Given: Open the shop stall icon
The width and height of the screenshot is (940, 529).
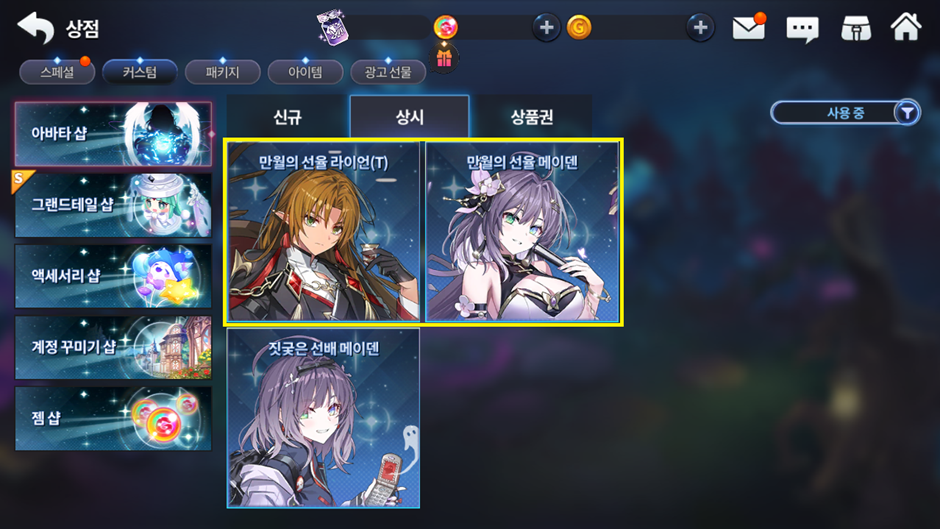Looking at the screenshot, I should click(855, 28).
